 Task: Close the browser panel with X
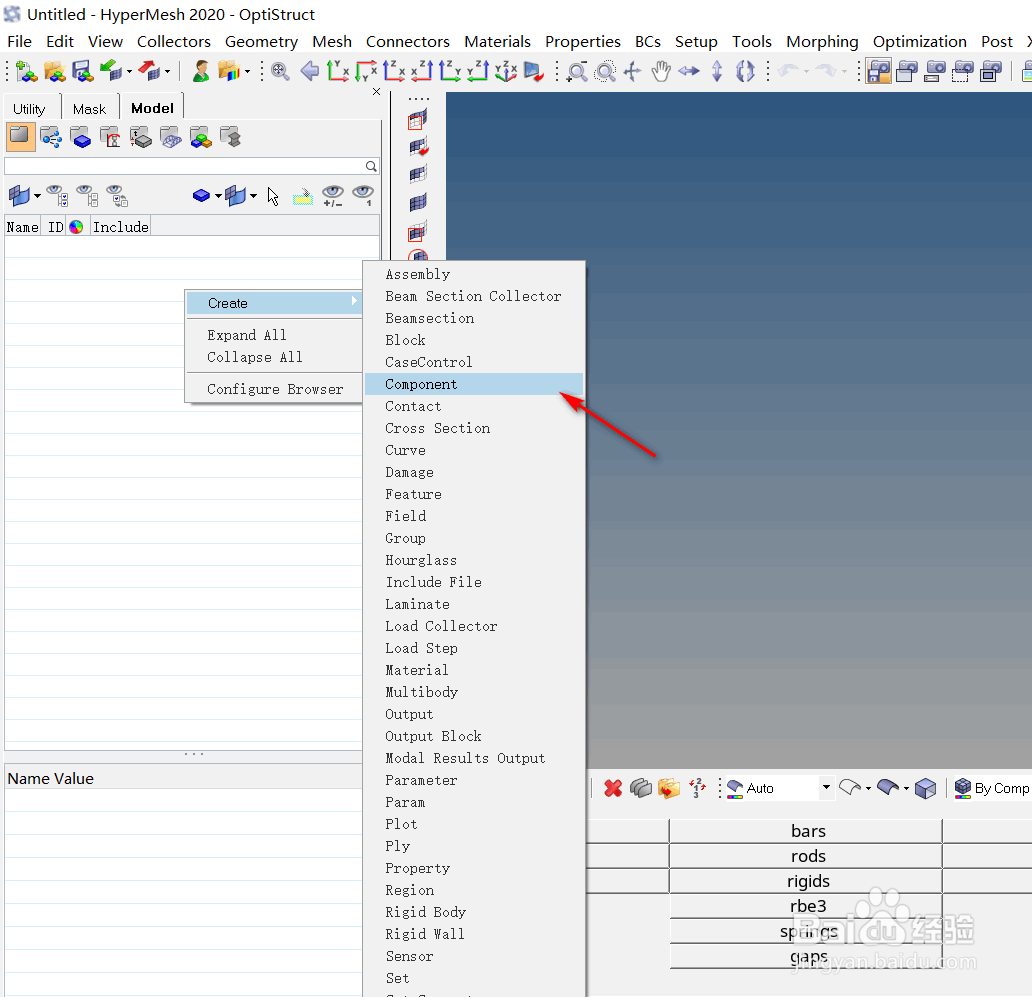click(x=376, y=91)
